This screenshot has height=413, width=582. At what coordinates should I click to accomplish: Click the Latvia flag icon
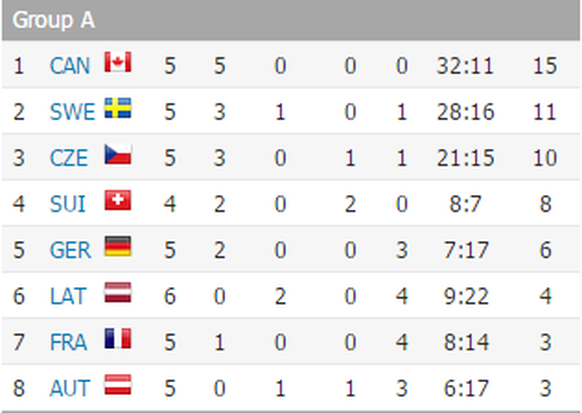pyautogui.click(x=118, y=292)
